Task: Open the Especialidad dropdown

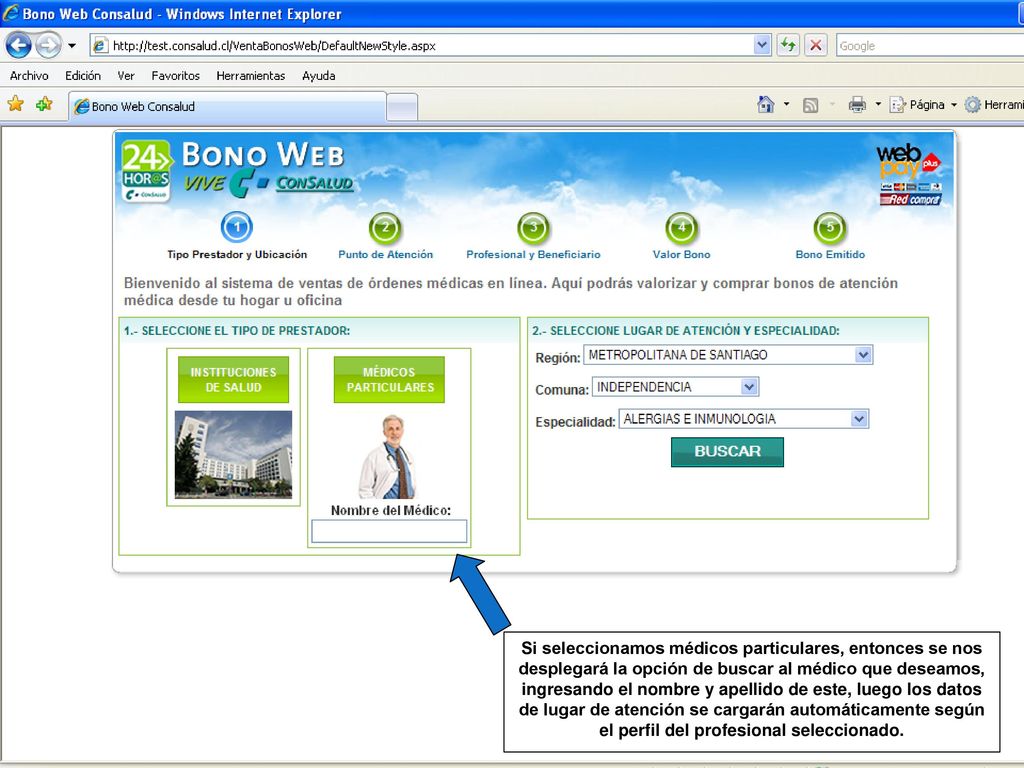Action: pos(744,419)
